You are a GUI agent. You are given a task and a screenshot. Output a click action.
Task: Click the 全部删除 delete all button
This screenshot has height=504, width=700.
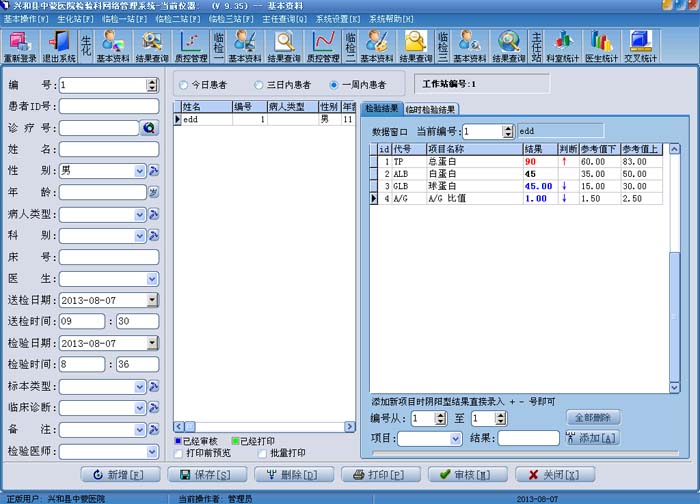click(592, 418)
